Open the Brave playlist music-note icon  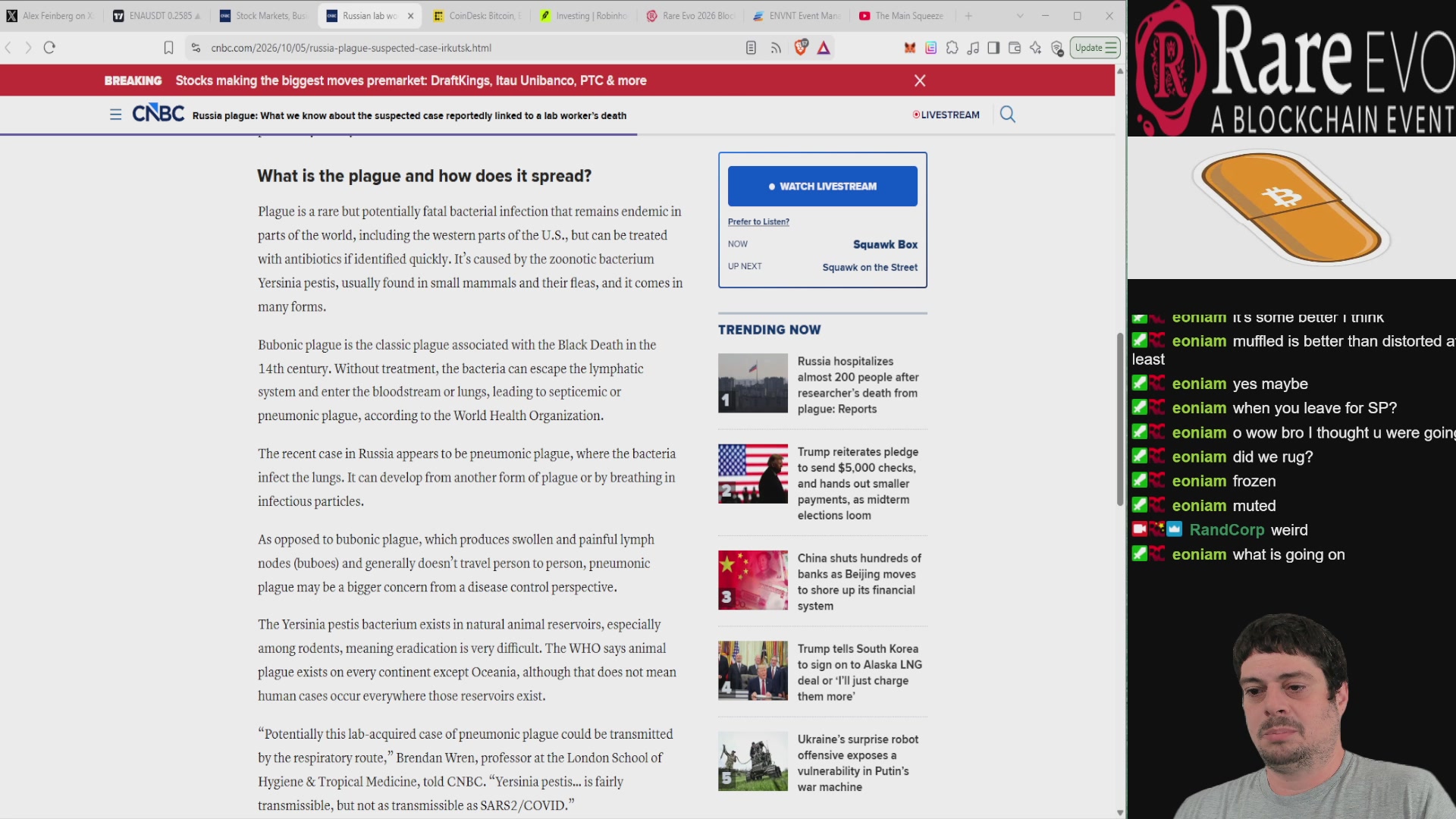tap(973, 48)
